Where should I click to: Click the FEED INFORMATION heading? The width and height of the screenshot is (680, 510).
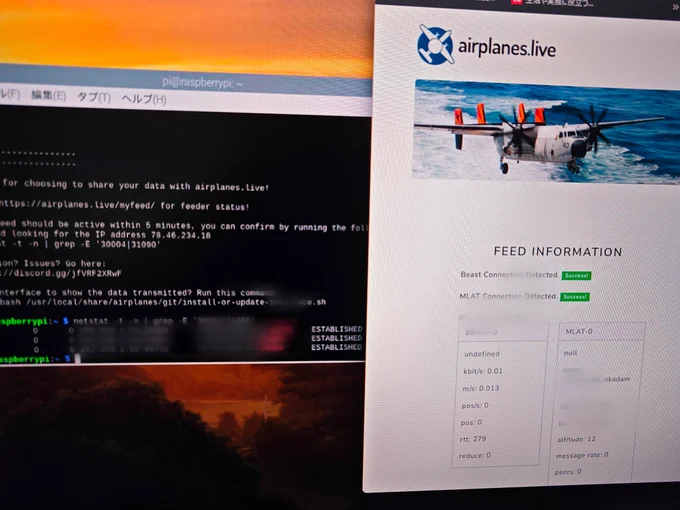558,252
